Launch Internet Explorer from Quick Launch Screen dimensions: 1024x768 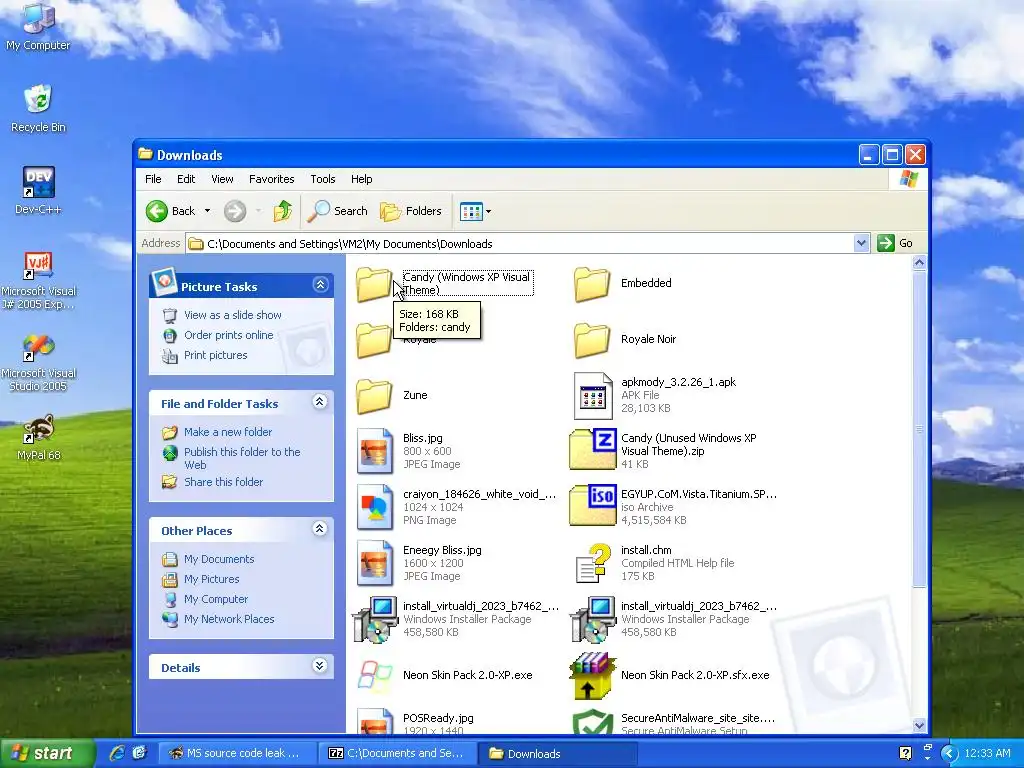coord(117,753)
